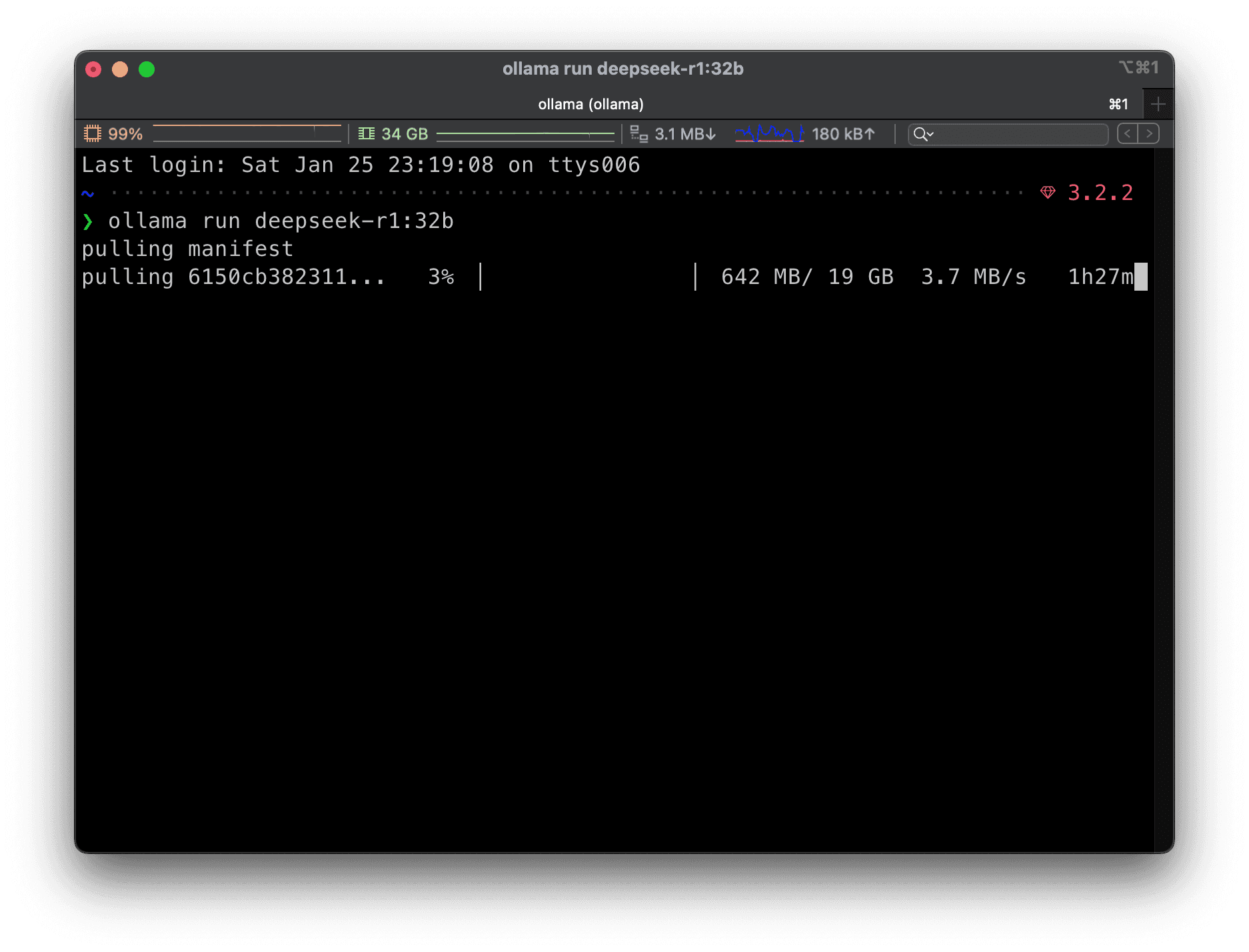Expand search options dropdown chevron
The width and height of the screenshot is (1249, 952).
click(x=930, y=135)
